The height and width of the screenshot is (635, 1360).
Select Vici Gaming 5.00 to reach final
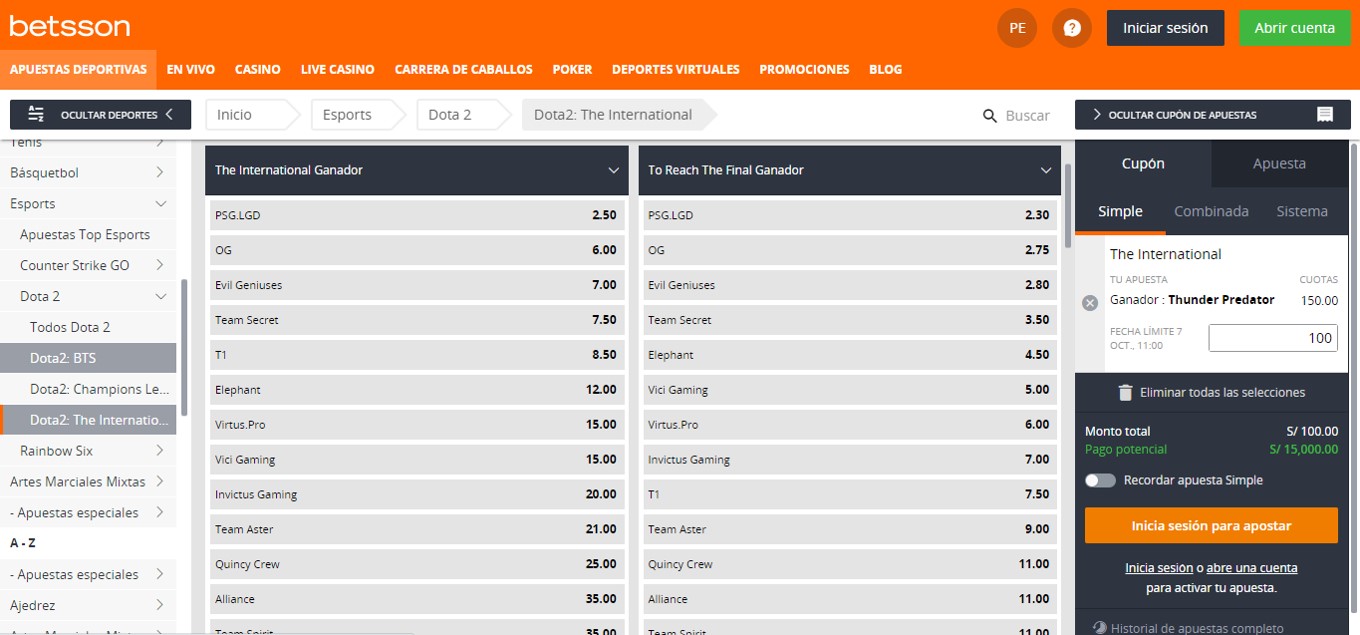[850, 390]
